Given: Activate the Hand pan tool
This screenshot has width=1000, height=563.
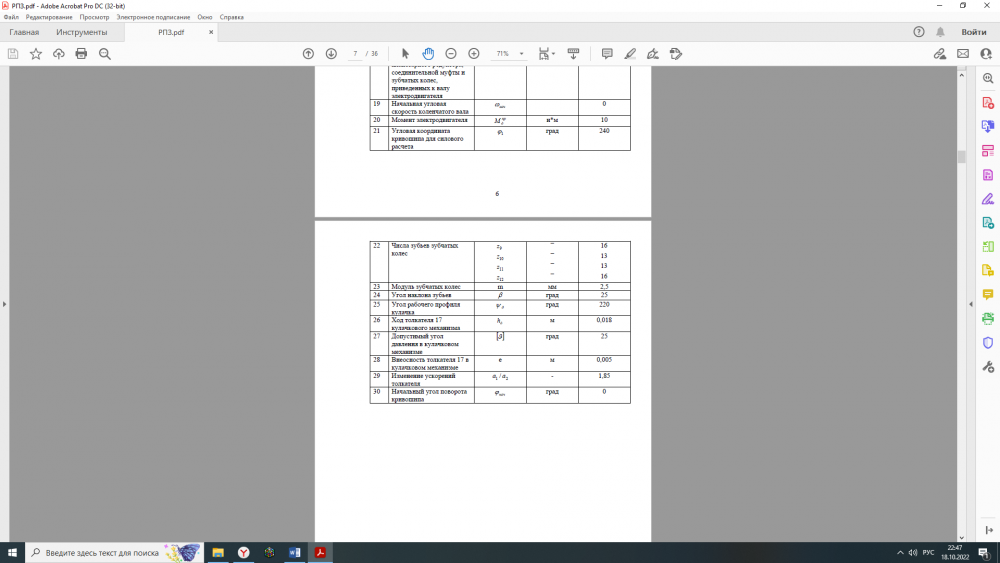Looking at the screenshot, I should pos(428,54).
